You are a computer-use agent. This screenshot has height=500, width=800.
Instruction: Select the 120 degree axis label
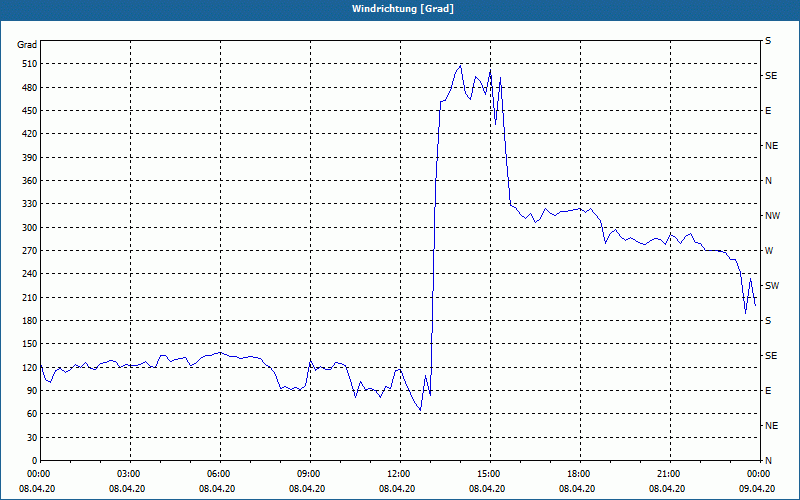pos(31,367)
